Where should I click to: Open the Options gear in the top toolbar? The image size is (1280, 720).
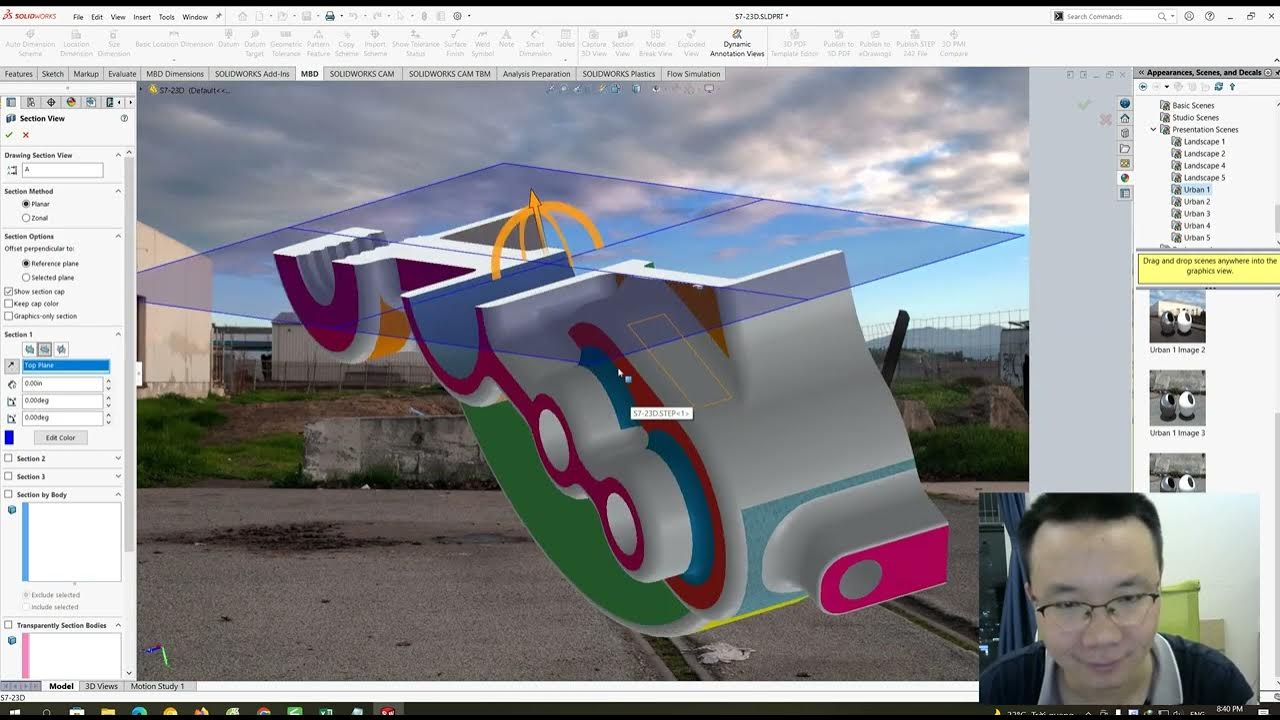(x=458, y=16)
